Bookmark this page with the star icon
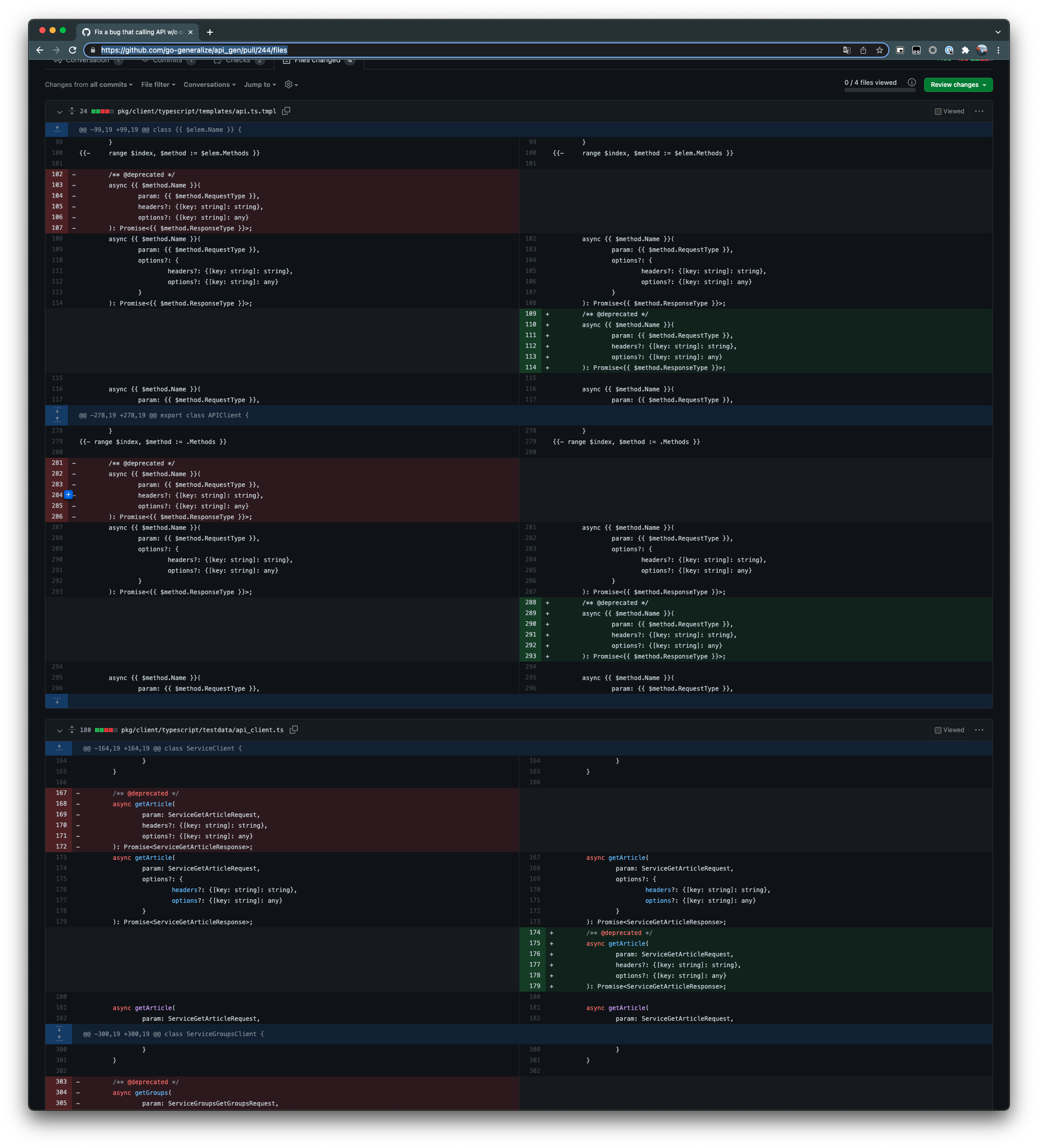Viewport: 1038px width, 1148px height. coord(879,50)
